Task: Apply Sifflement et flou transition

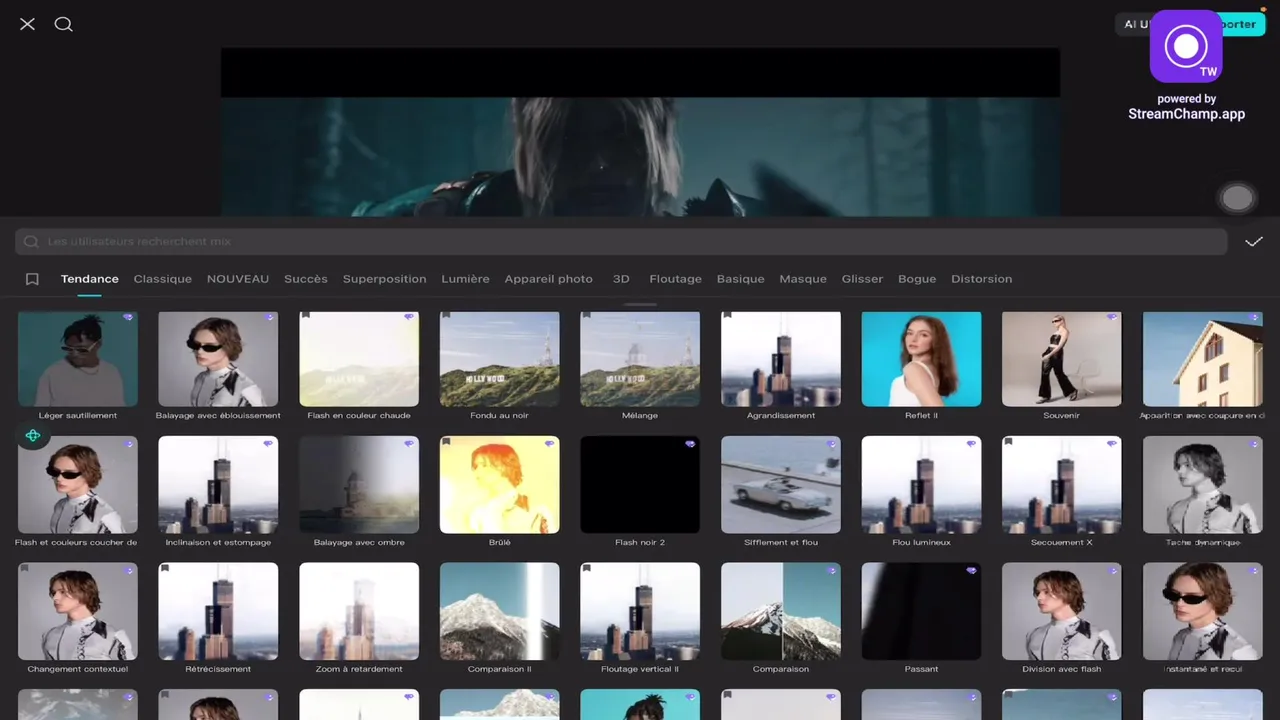Action: click(781, 485)
